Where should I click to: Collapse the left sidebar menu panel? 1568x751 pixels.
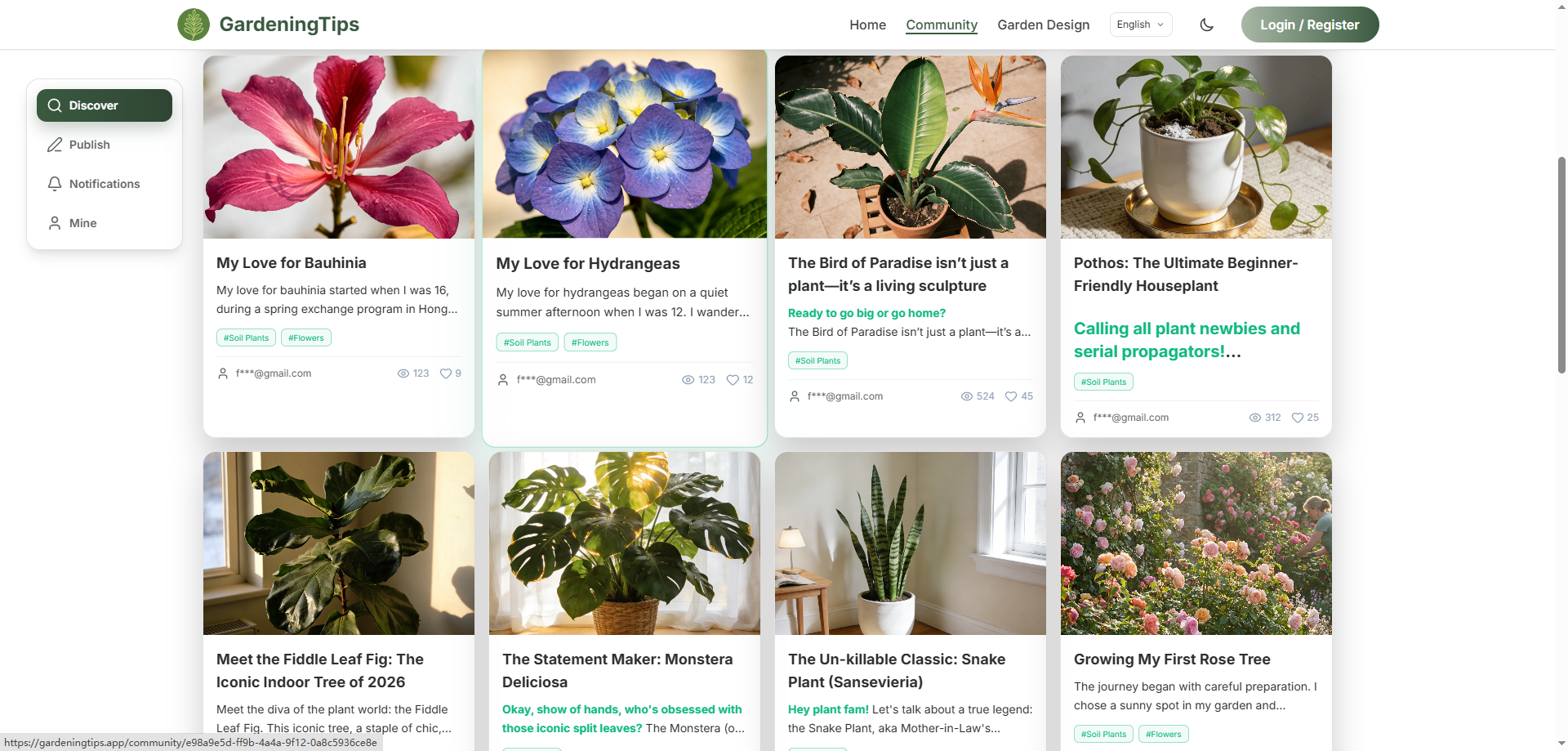pyautogui.click(x=104, y=163)
